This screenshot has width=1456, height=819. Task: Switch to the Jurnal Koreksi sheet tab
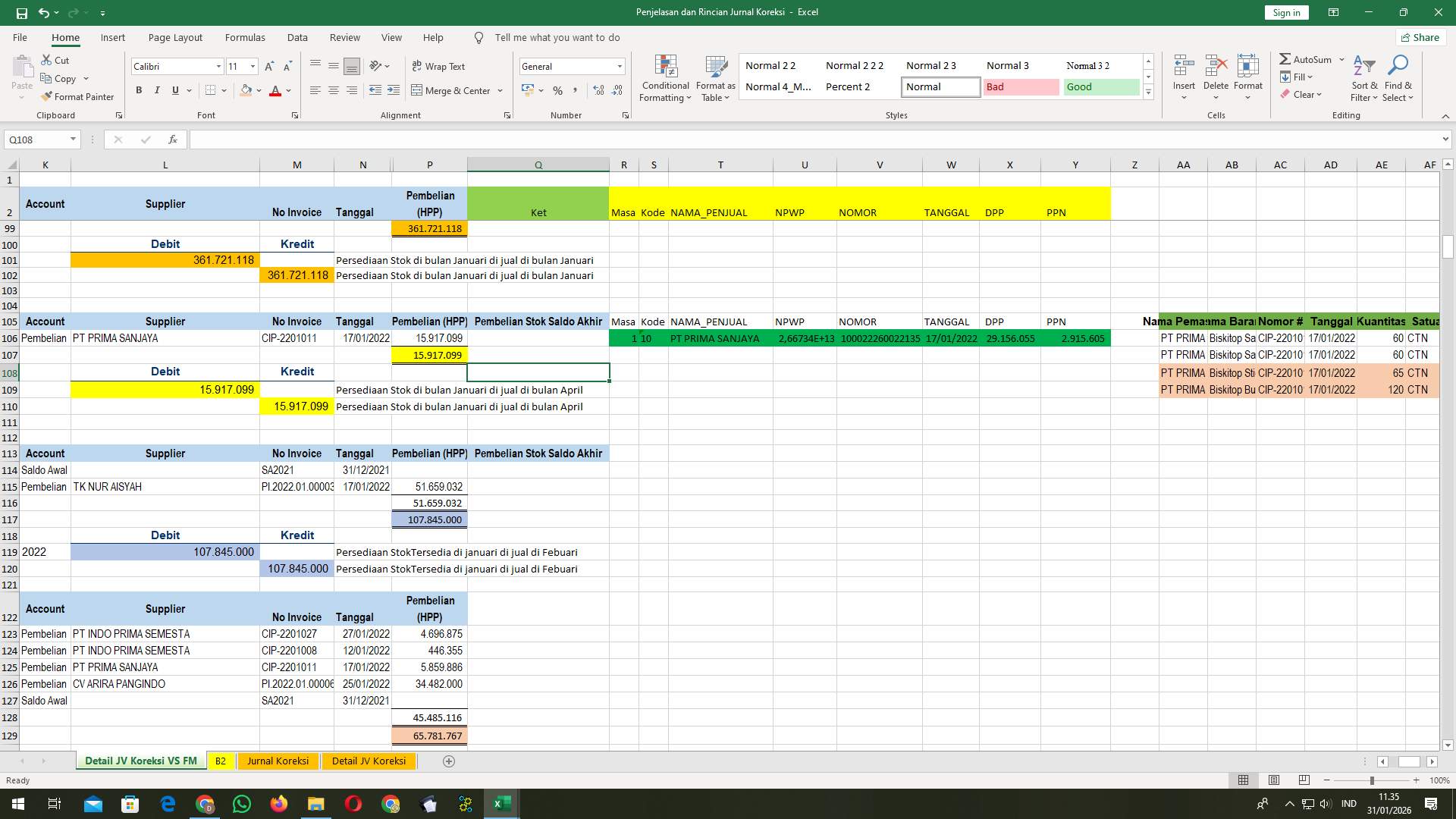[x=278, y=761]
